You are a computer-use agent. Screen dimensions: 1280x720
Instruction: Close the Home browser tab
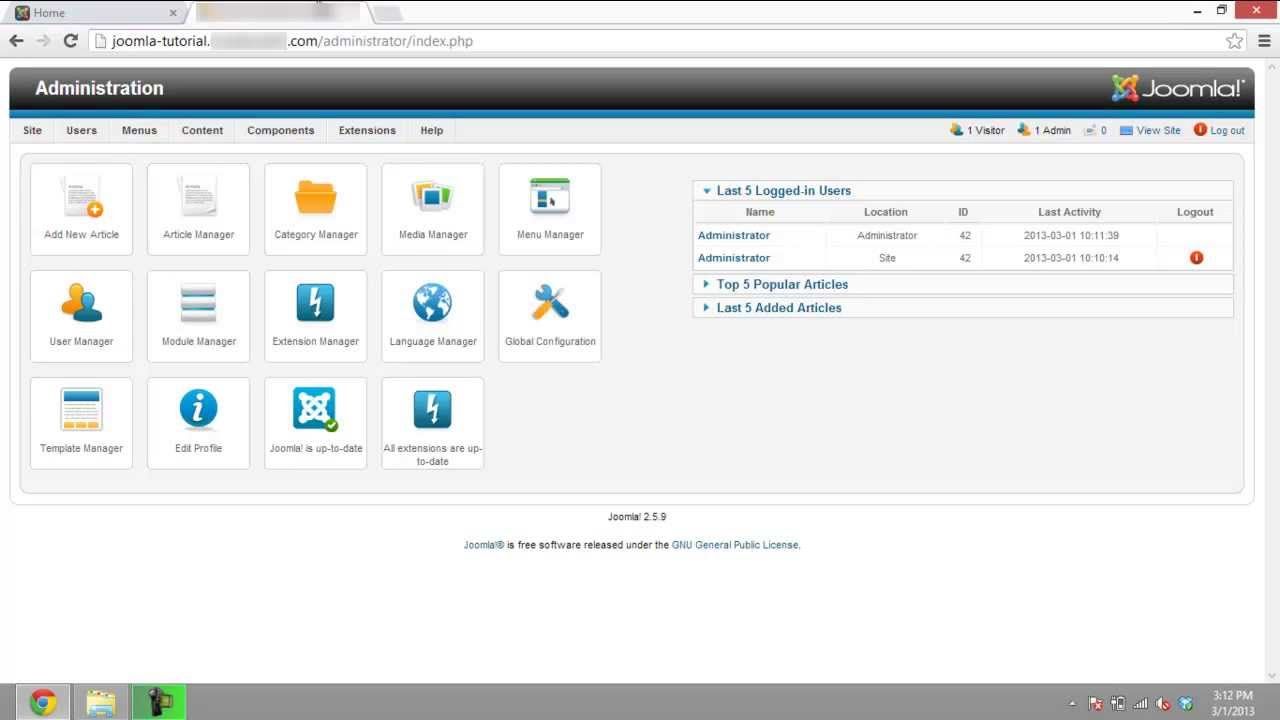pos(173,13)
